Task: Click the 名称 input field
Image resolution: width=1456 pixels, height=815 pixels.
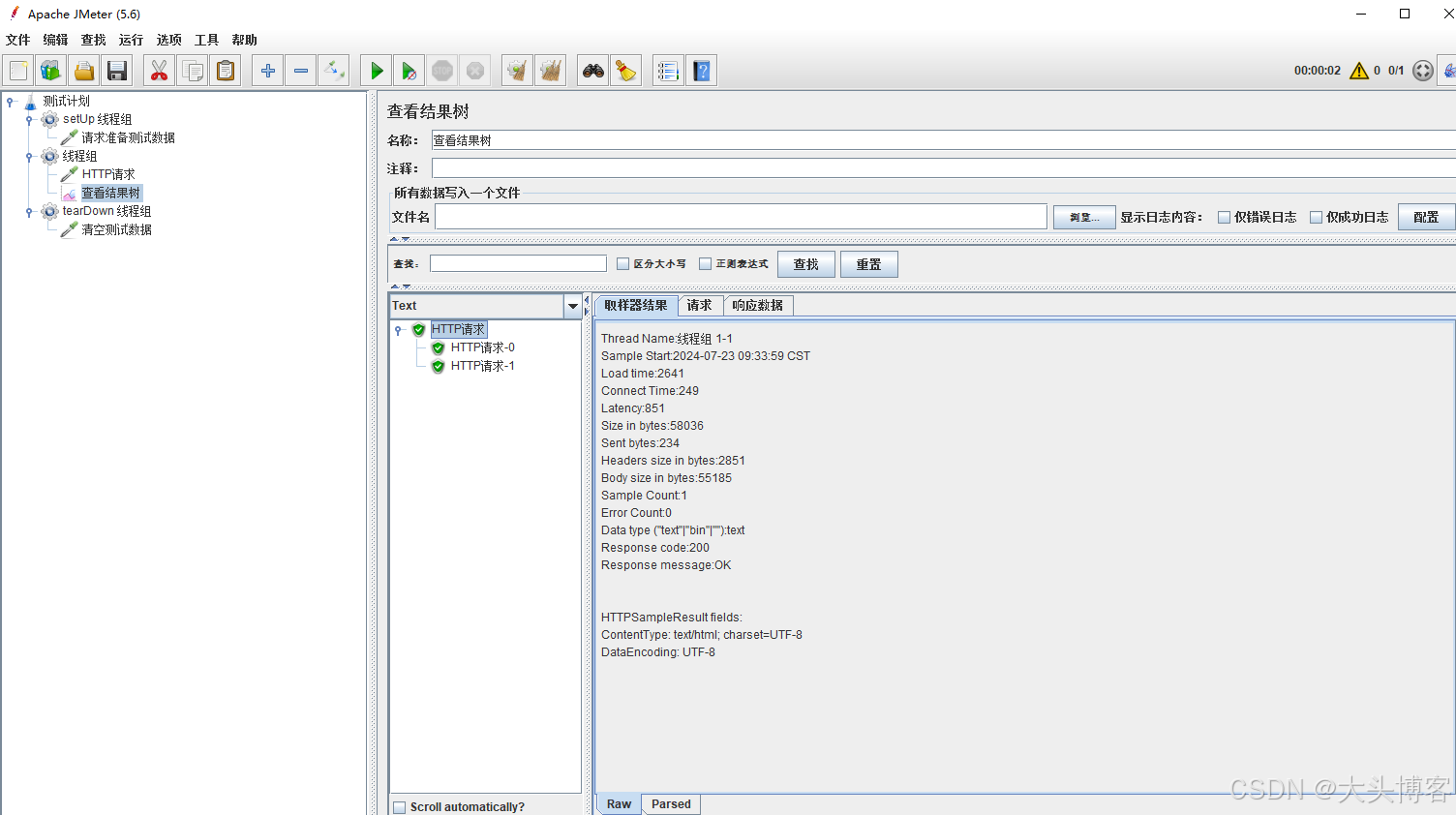Action: pos(944,140)
